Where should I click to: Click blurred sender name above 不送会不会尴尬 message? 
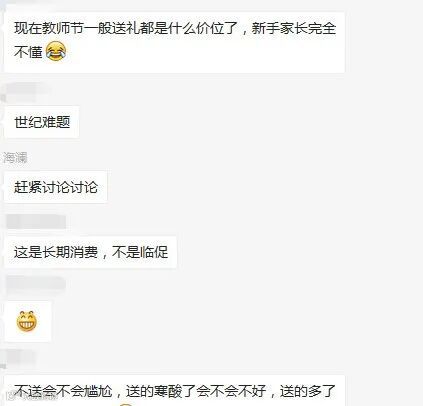click(21, 358)
